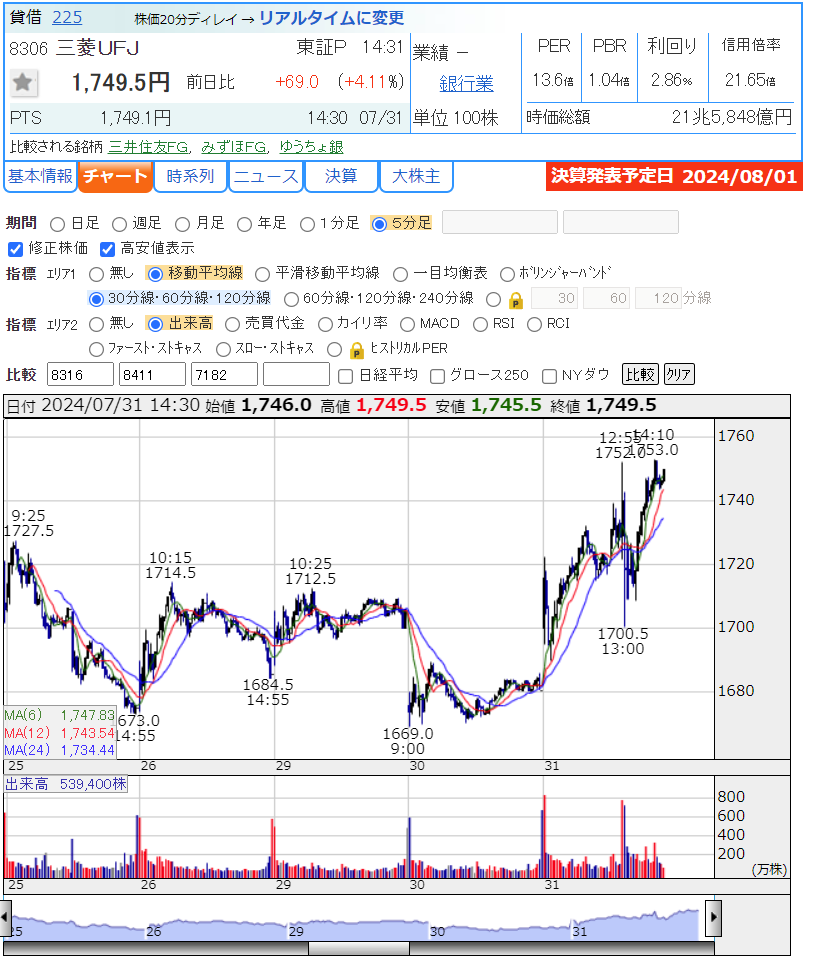826x958 pixels.
Task: Select the RSI indicator radio
Action: [x=480, y=324]
